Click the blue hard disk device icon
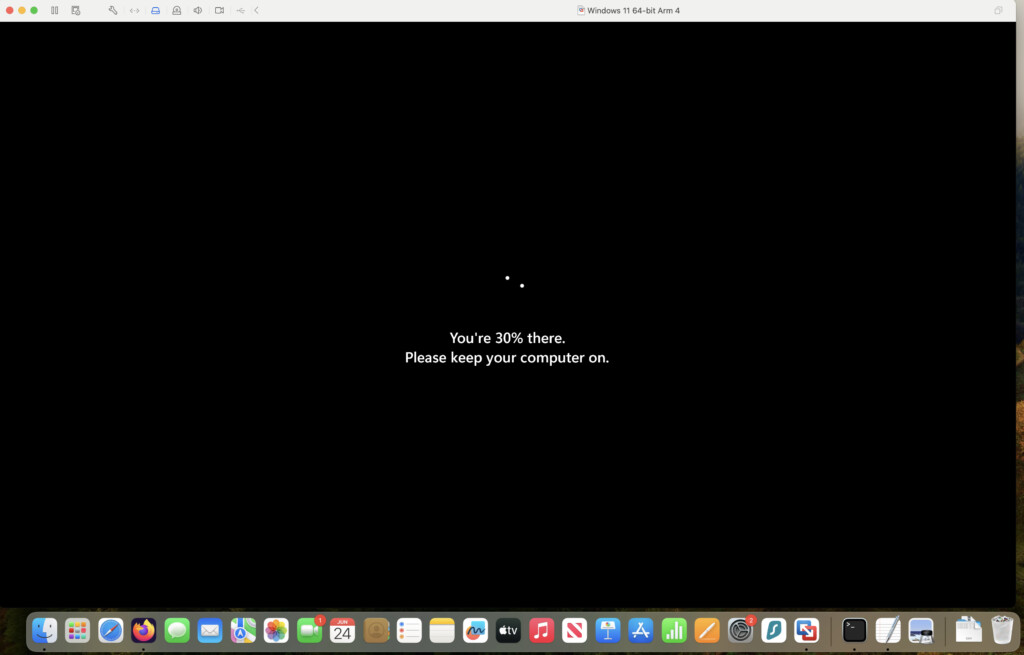This screenshot has width=1024, height=655. pos(155,10)
